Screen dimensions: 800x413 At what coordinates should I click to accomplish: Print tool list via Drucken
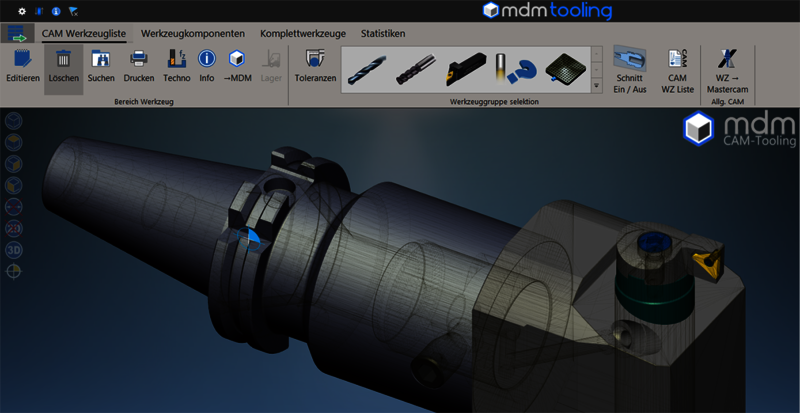click(139, 66)
